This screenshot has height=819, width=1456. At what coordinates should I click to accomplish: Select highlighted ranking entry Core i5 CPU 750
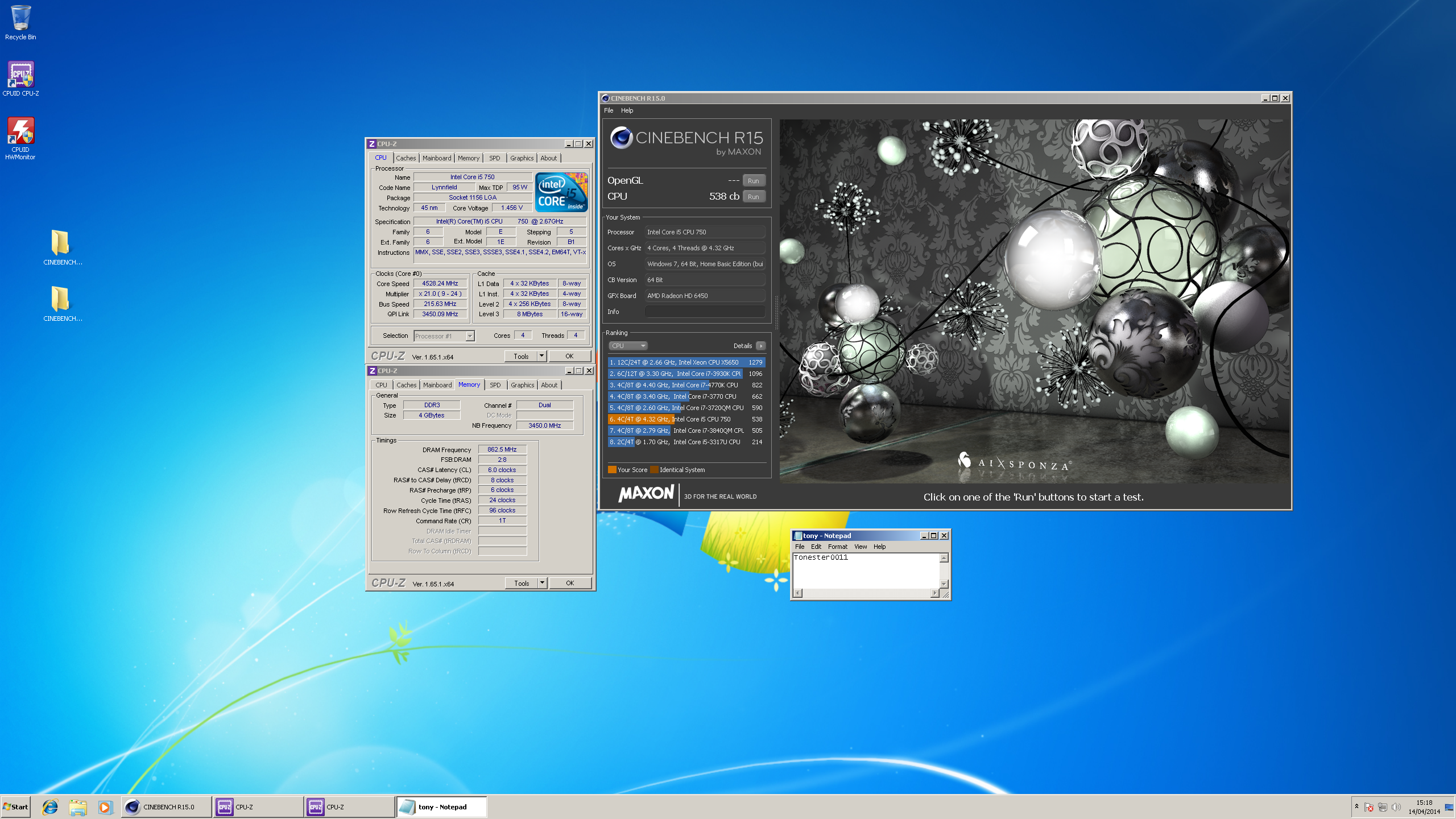[686, 419]
